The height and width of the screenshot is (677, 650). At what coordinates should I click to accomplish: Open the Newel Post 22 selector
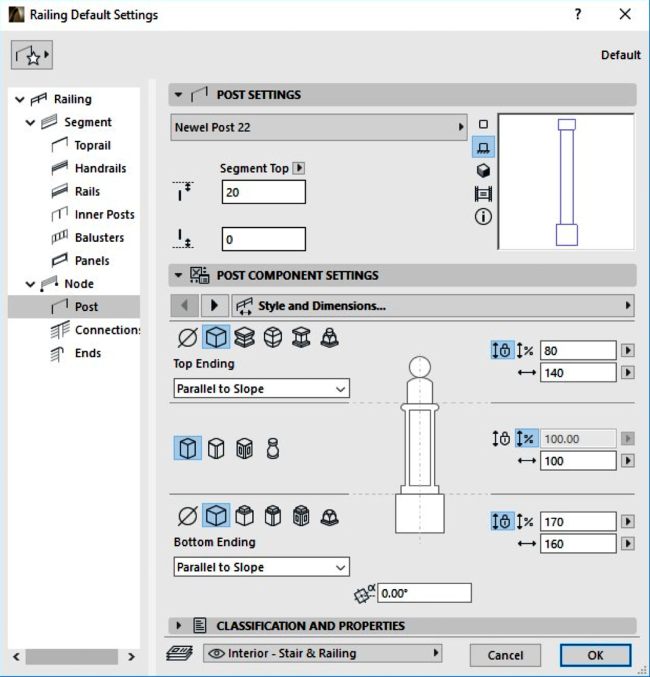coord(320,127)
